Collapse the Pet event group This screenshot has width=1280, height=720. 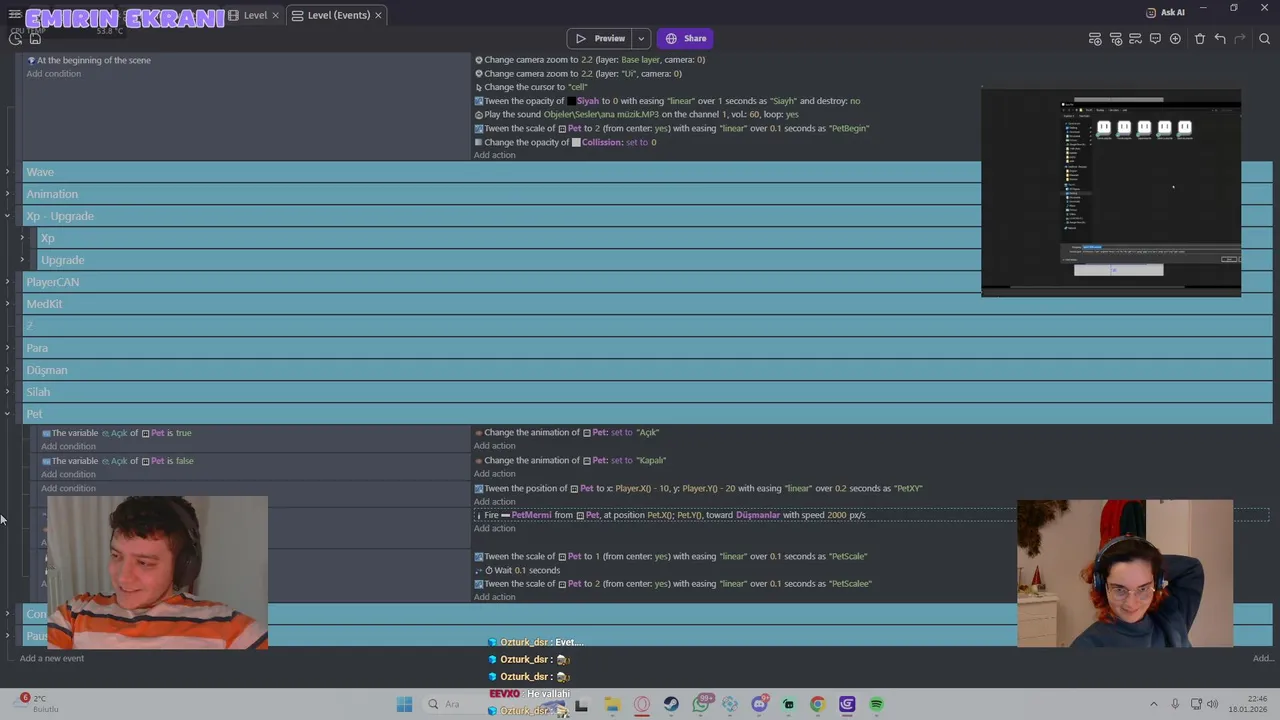click(x=7, y=414)
